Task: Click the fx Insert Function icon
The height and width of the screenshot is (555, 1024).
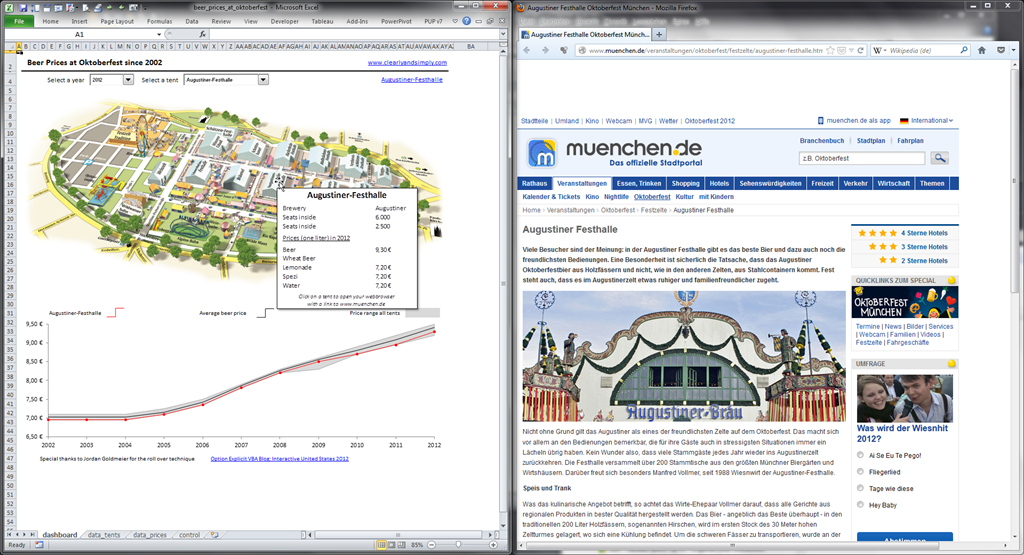Action: click(202, 34)
